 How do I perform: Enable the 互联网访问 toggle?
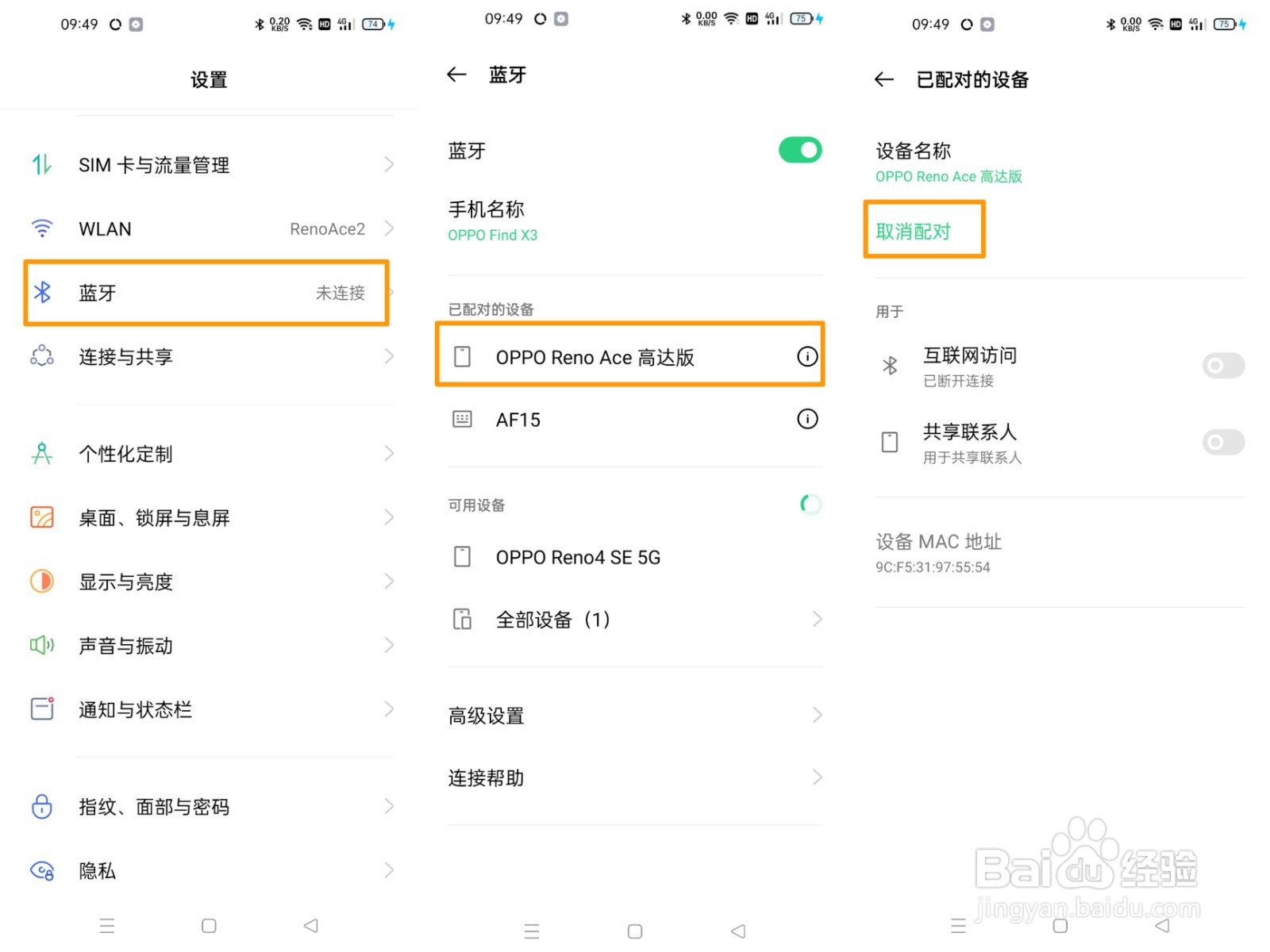1222,366
